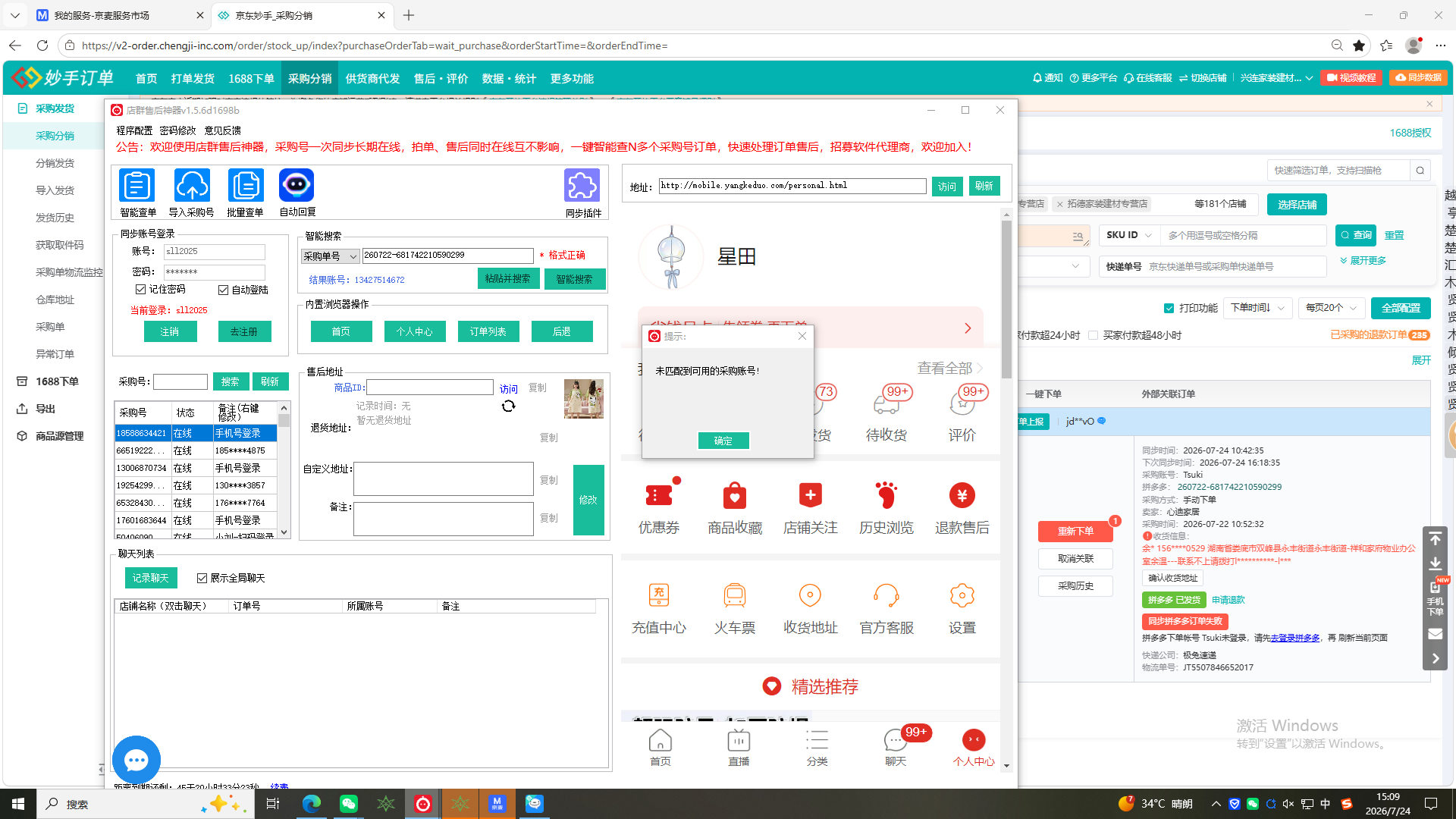Click the red 重新下单 button
The height and width of the screenshot is (819, 1456).
click(1075, 531)
